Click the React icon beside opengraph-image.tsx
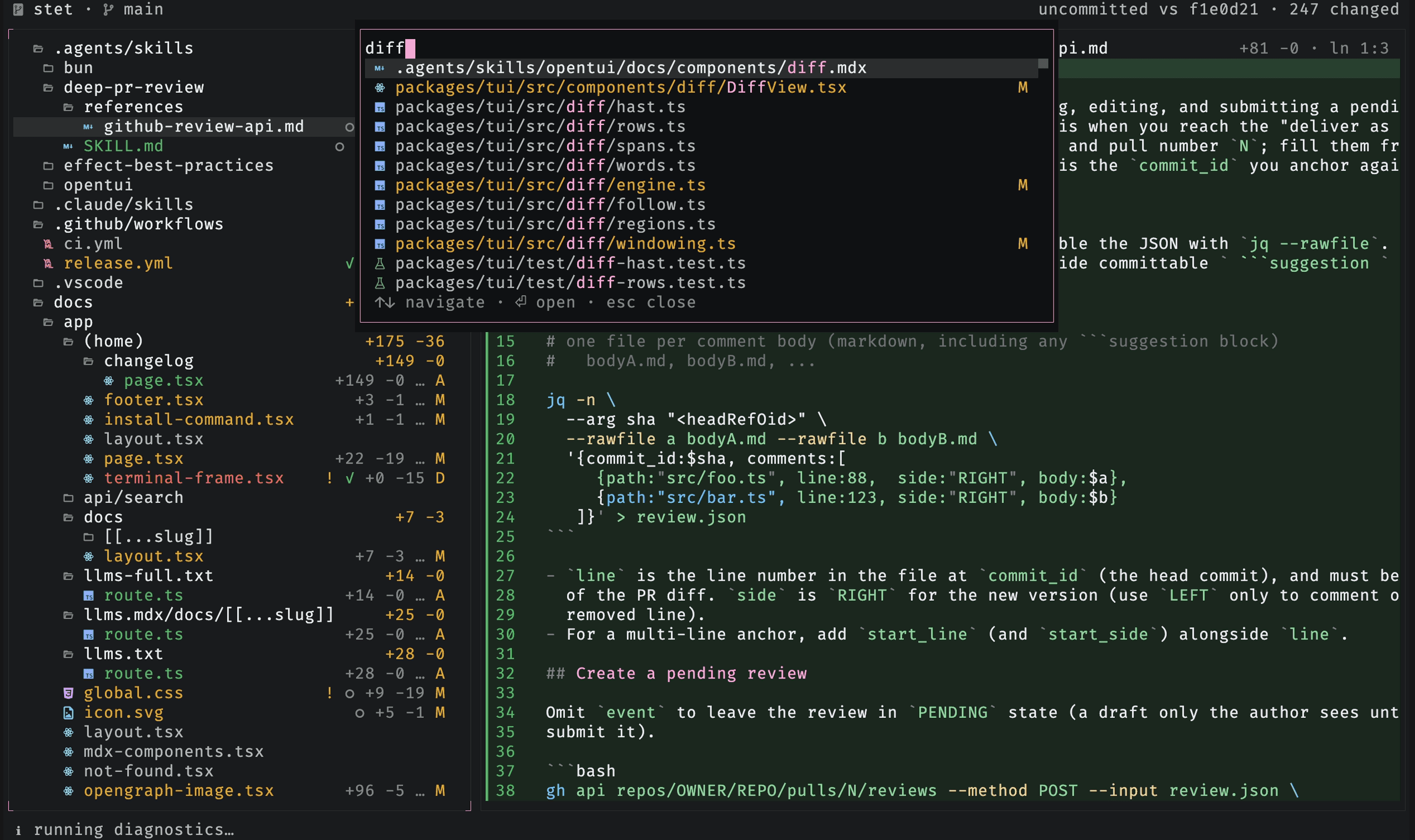Screen dimensions: 1415x840 coord(69,791)
